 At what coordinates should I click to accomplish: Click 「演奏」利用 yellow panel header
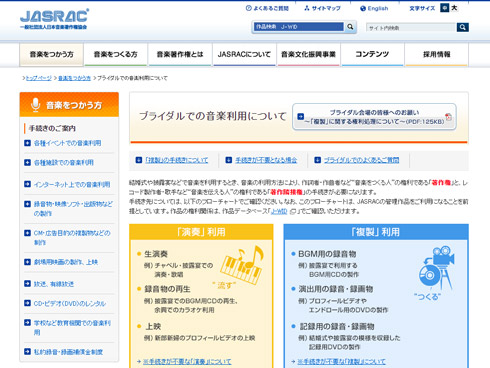click(201, 232)
